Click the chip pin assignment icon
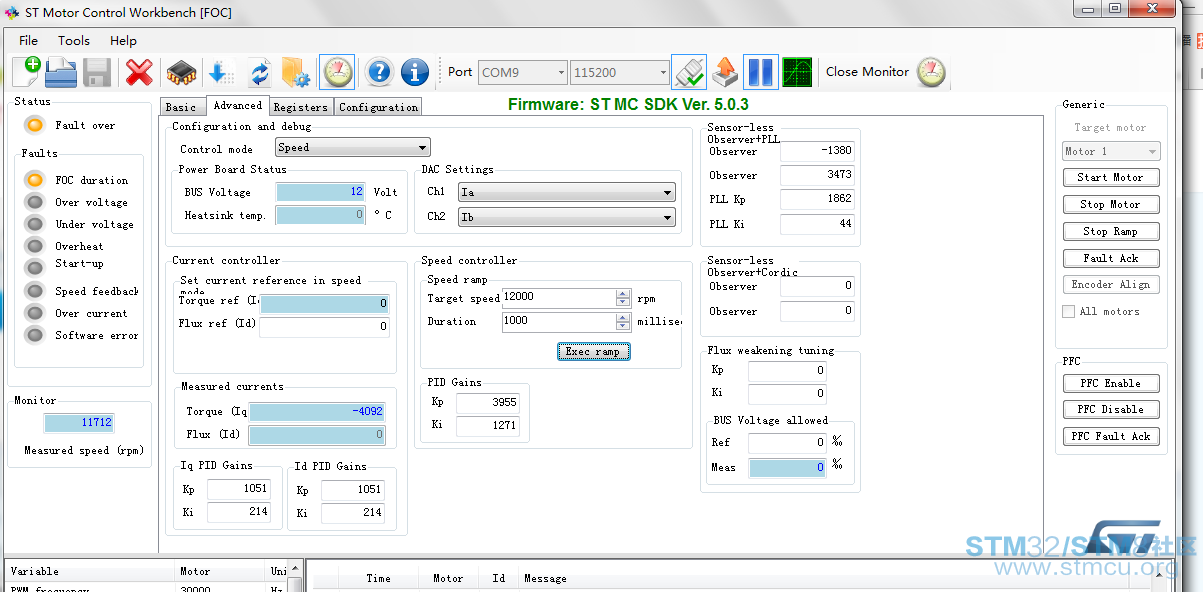1203x592 pixels. [180, 72]
